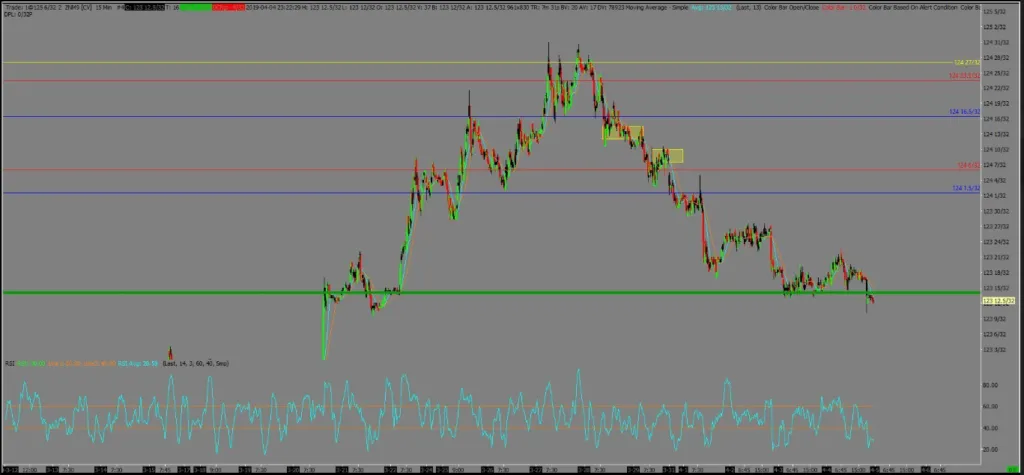
Task: Click the RSI Avgs value label
Action: [x=138, y=363]
